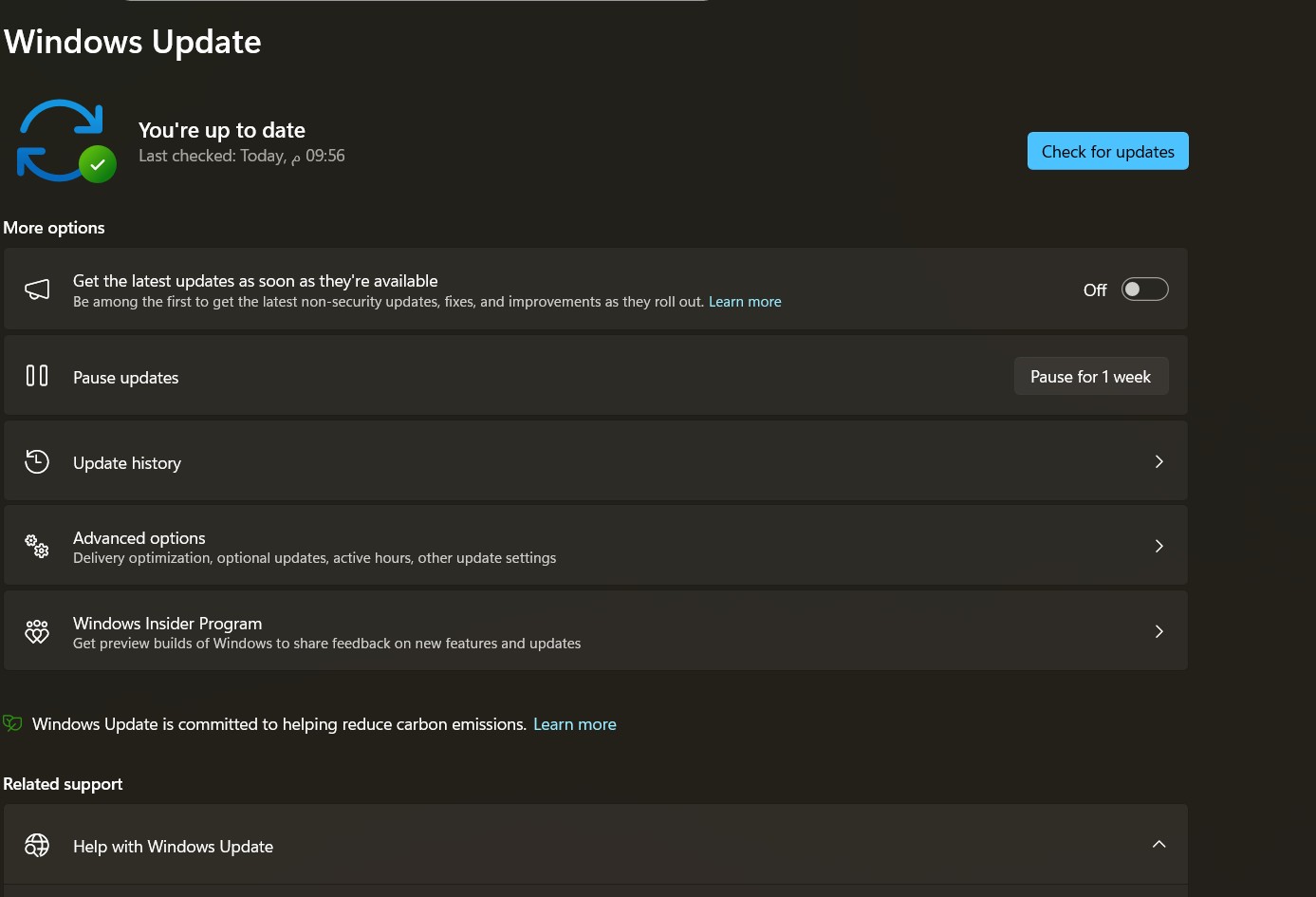Click the Windows Update sync status icon
This screenshot has width=1316, height=897.
[x=66, y=140]
